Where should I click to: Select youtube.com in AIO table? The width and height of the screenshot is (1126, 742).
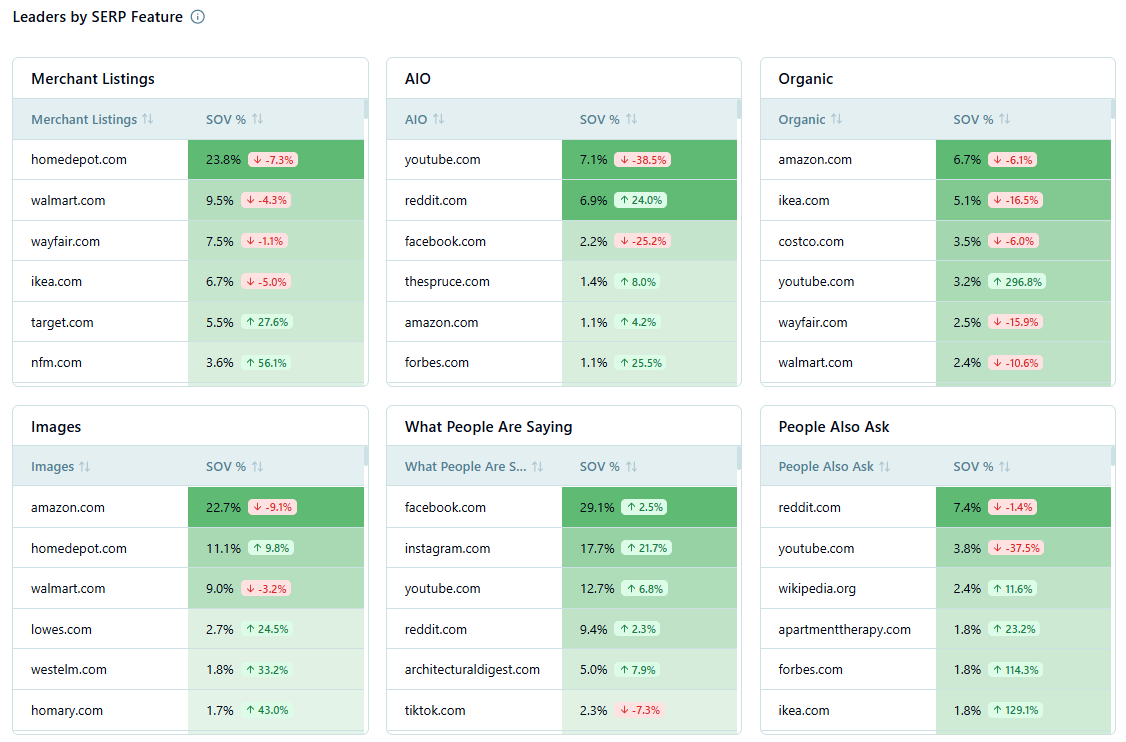point(442,159)
